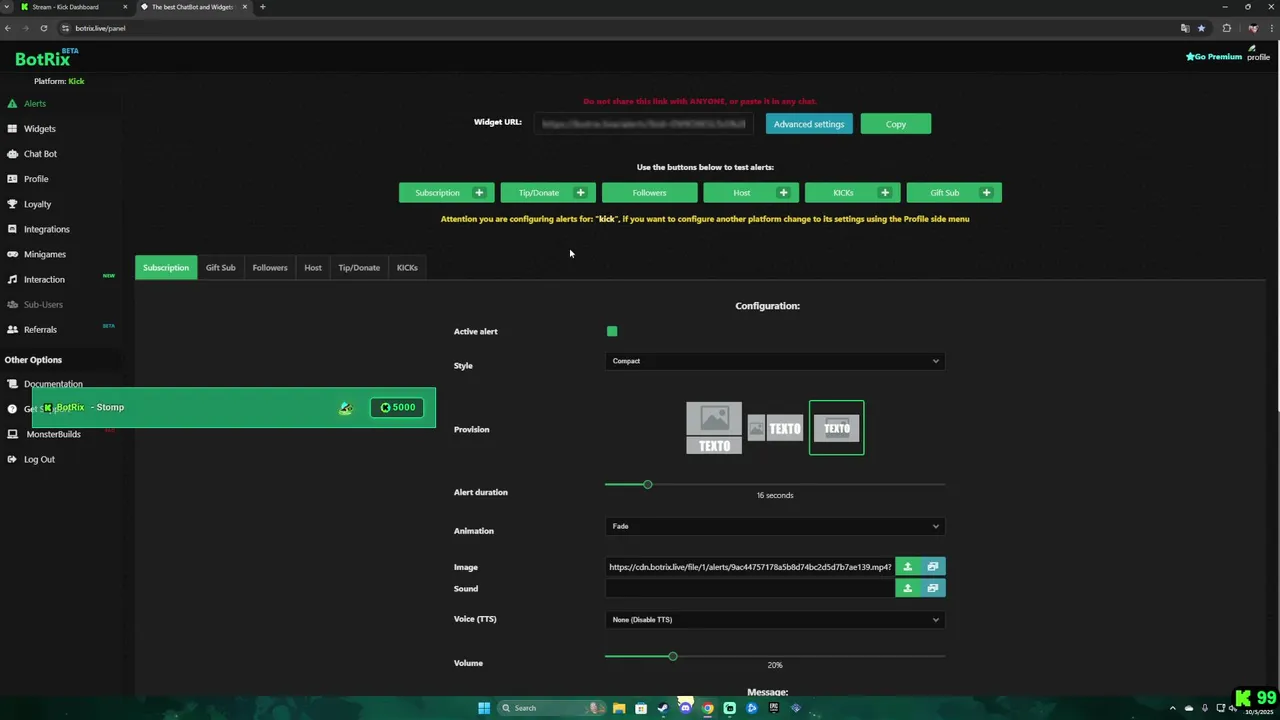Click the upload icon for Image field

click(x=908, y=567)
